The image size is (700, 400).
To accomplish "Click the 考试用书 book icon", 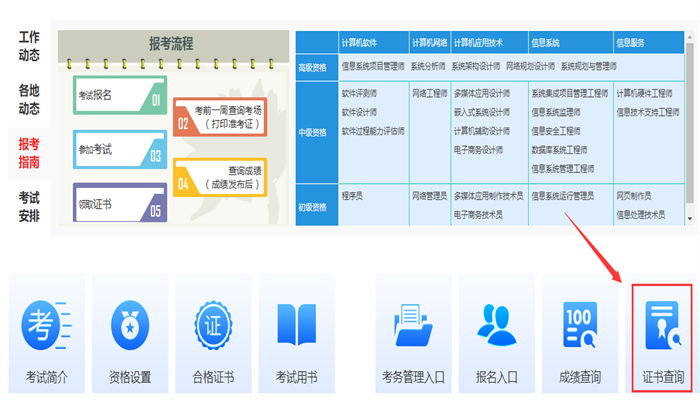I will tap(296, 325).
